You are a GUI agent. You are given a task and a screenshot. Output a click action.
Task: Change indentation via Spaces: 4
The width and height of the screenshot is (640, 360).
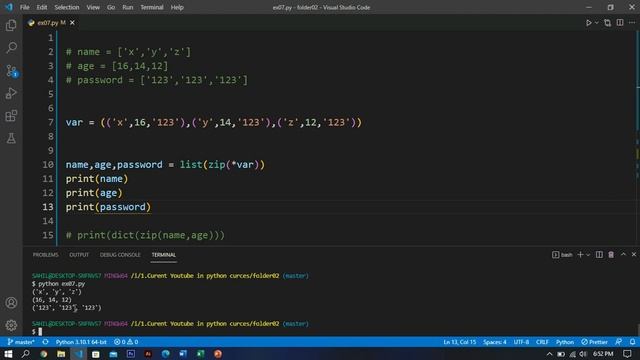click(x=495, y=342)
